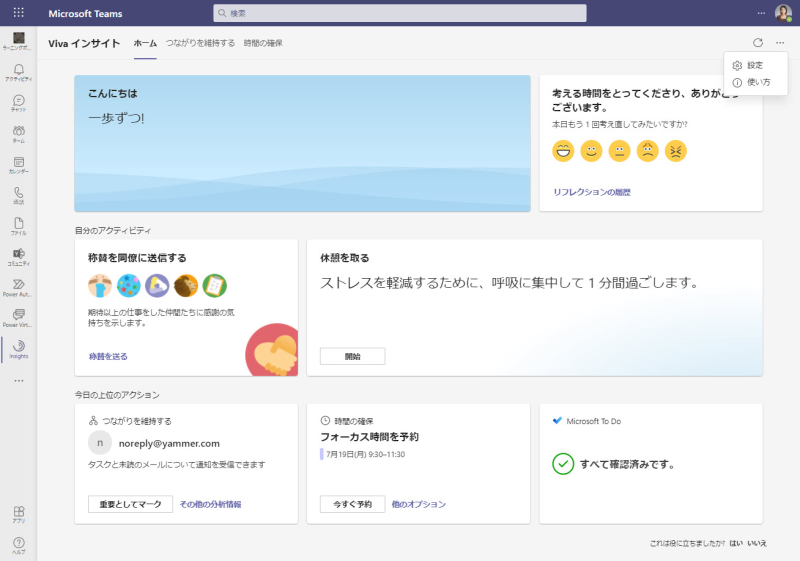
Task: Open その他の分析情報 link
Action: [x=210, y=504]
